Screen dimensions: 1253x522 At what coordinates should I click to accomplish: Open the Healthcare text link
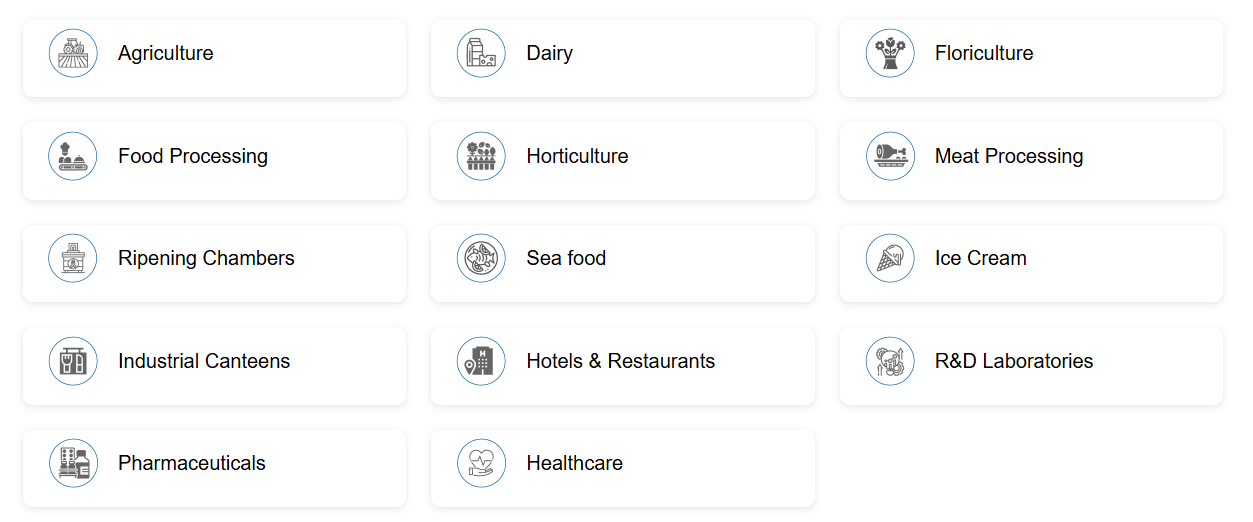[575, 464]
